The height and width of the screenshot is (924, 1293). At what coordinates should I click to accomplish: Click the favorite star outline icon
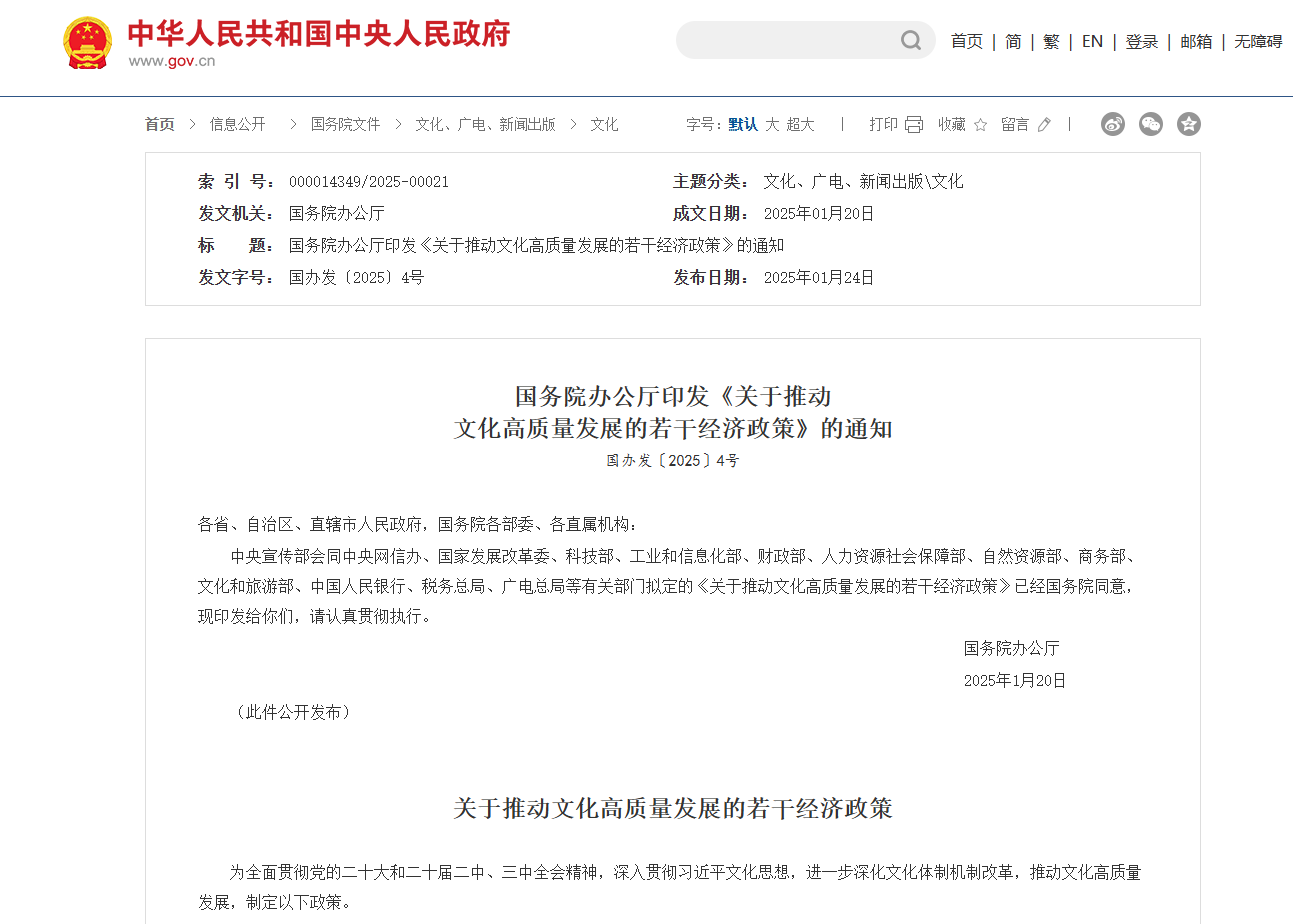pyautogui.click(x=980, y=124)
